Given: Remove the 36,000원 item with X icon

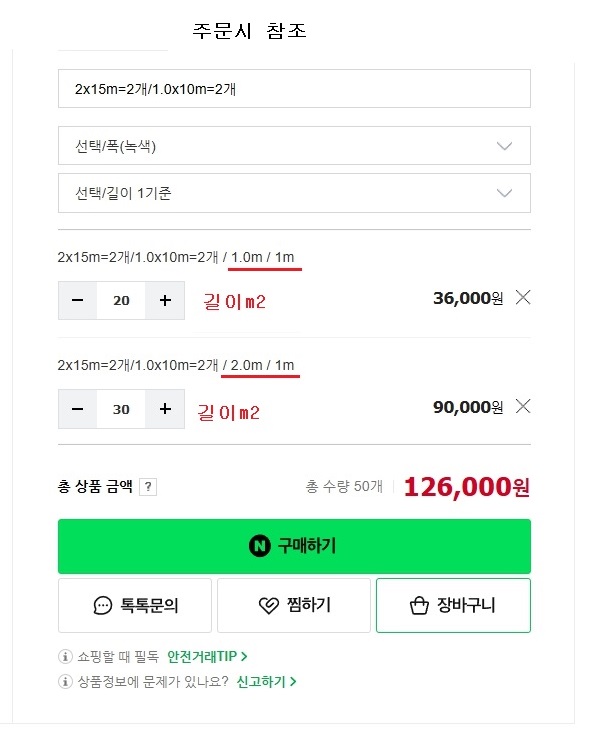Looking at the screenshot, I should pos(523,298).
